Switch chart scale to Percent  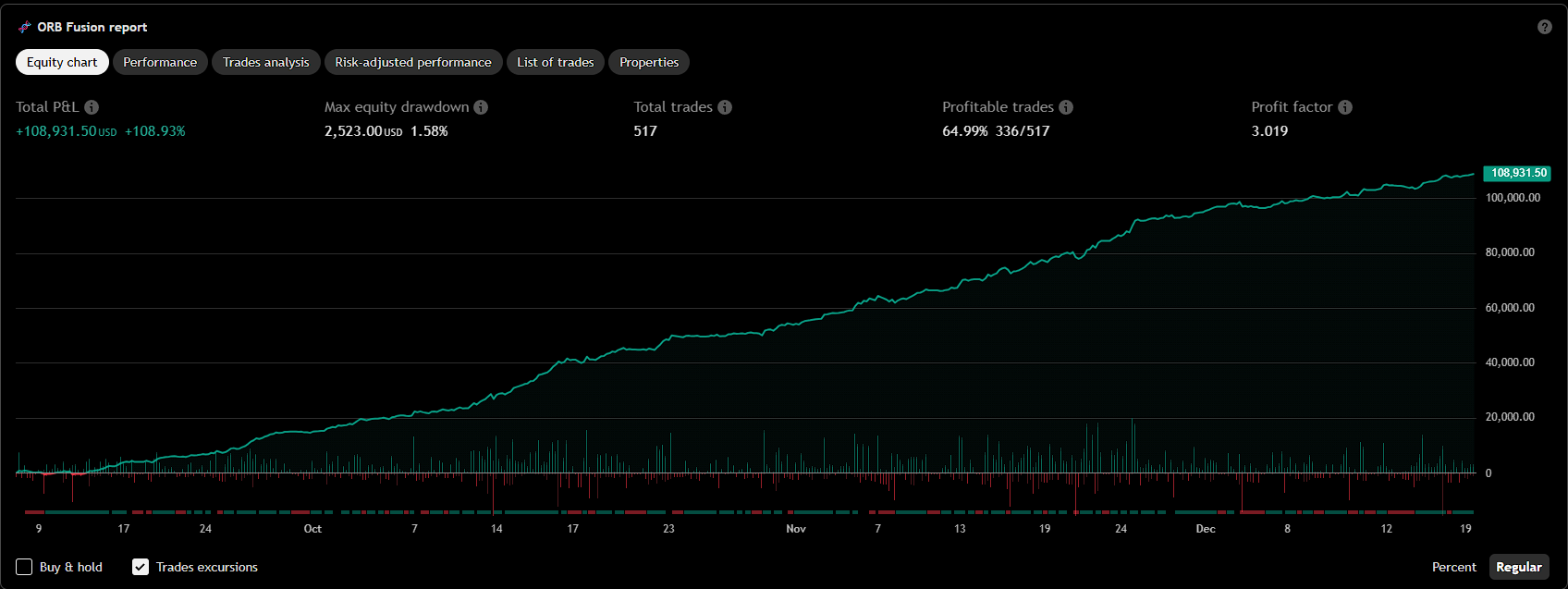click(1454, 567)
